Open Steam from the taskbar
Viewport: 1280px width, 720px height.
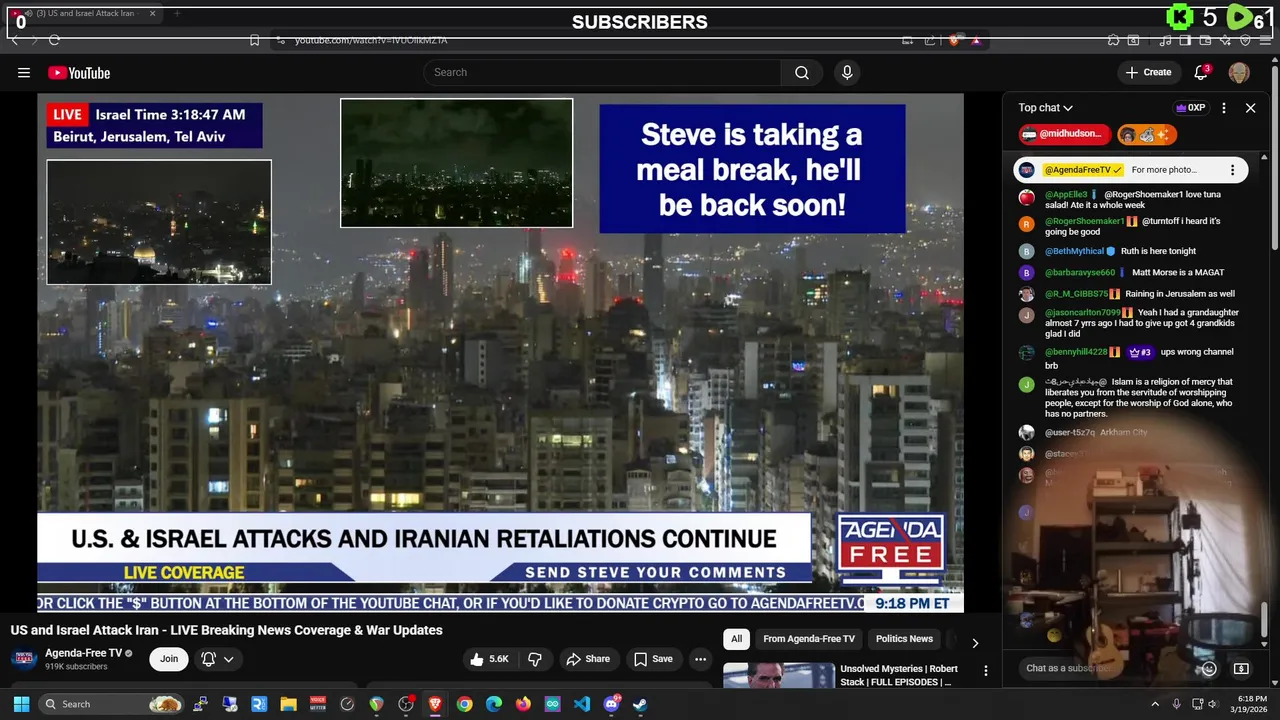coord(640,704)
